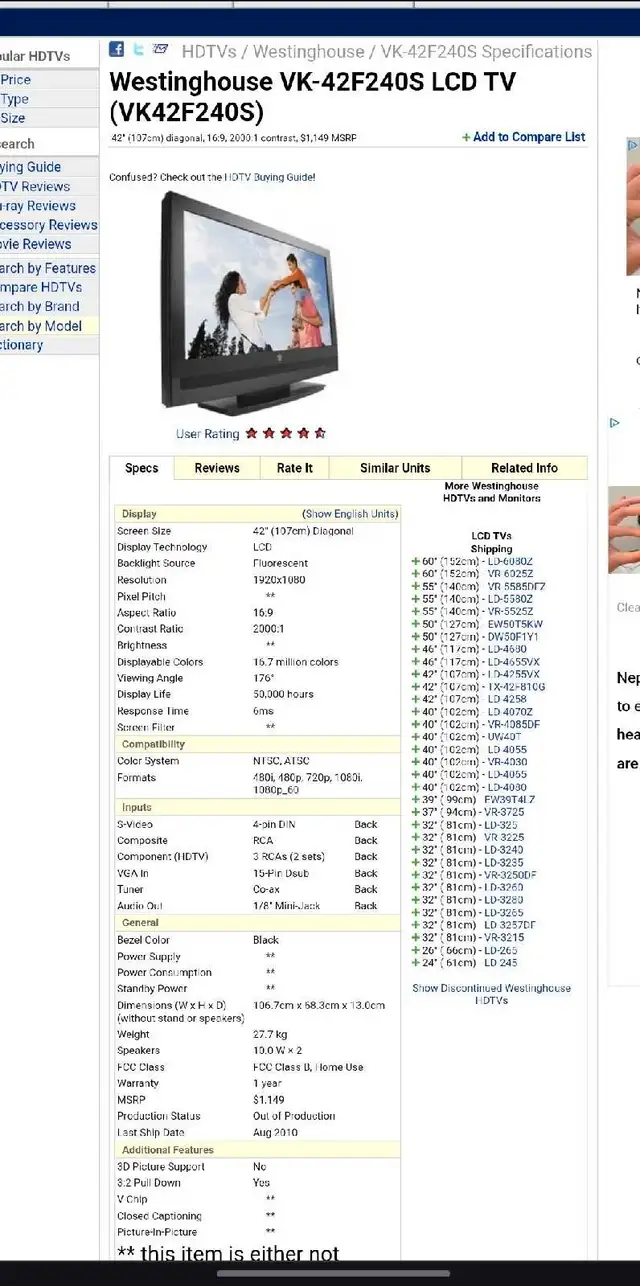Open the Rate It tab
This screenshot has width=640, height=1286.
(x=295, y=468)
